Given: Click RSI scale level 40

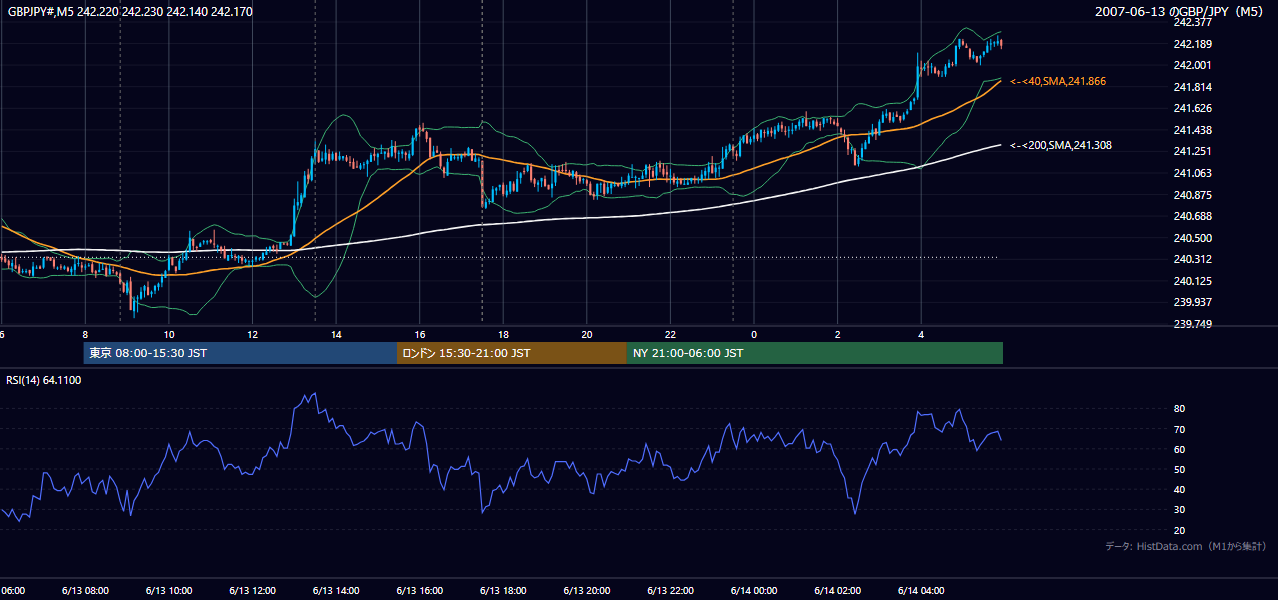Looking at the screenshot, I should (1179, 489).
